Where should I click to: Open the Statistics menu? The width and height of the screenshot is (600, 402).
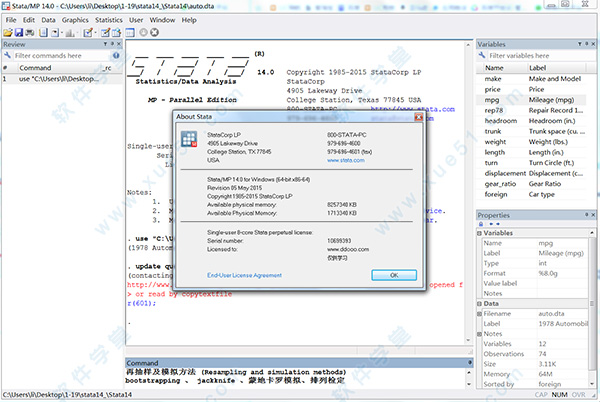[109, 19]
